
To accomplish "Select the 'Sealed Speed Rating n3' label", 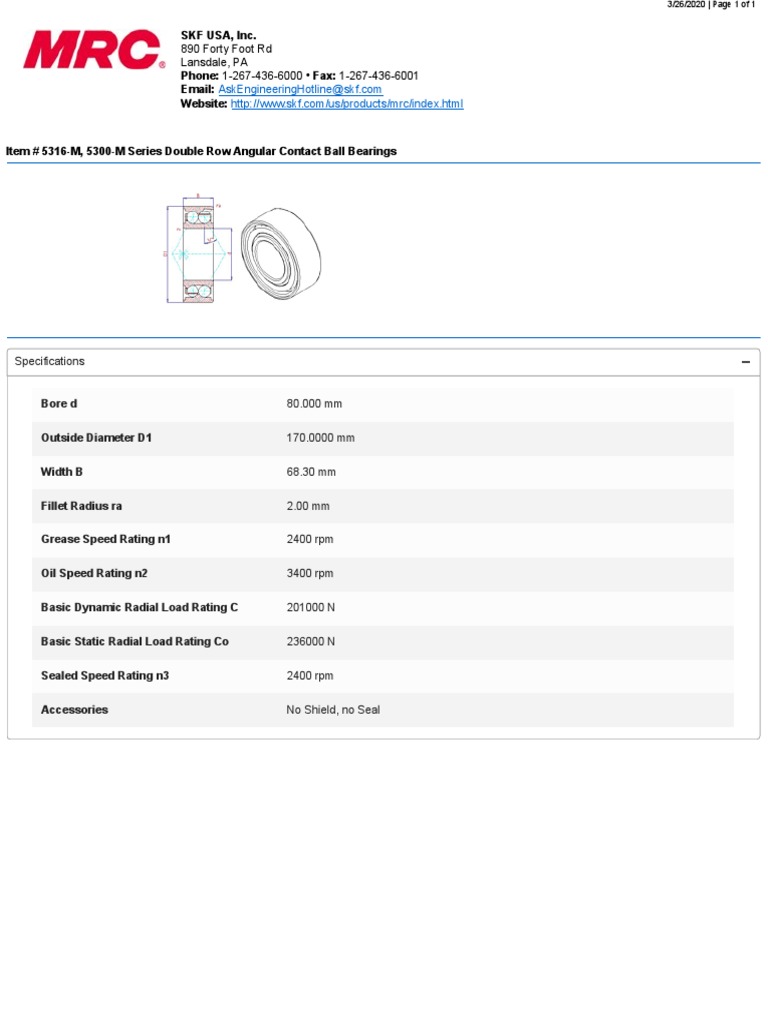I will (104, 675).
